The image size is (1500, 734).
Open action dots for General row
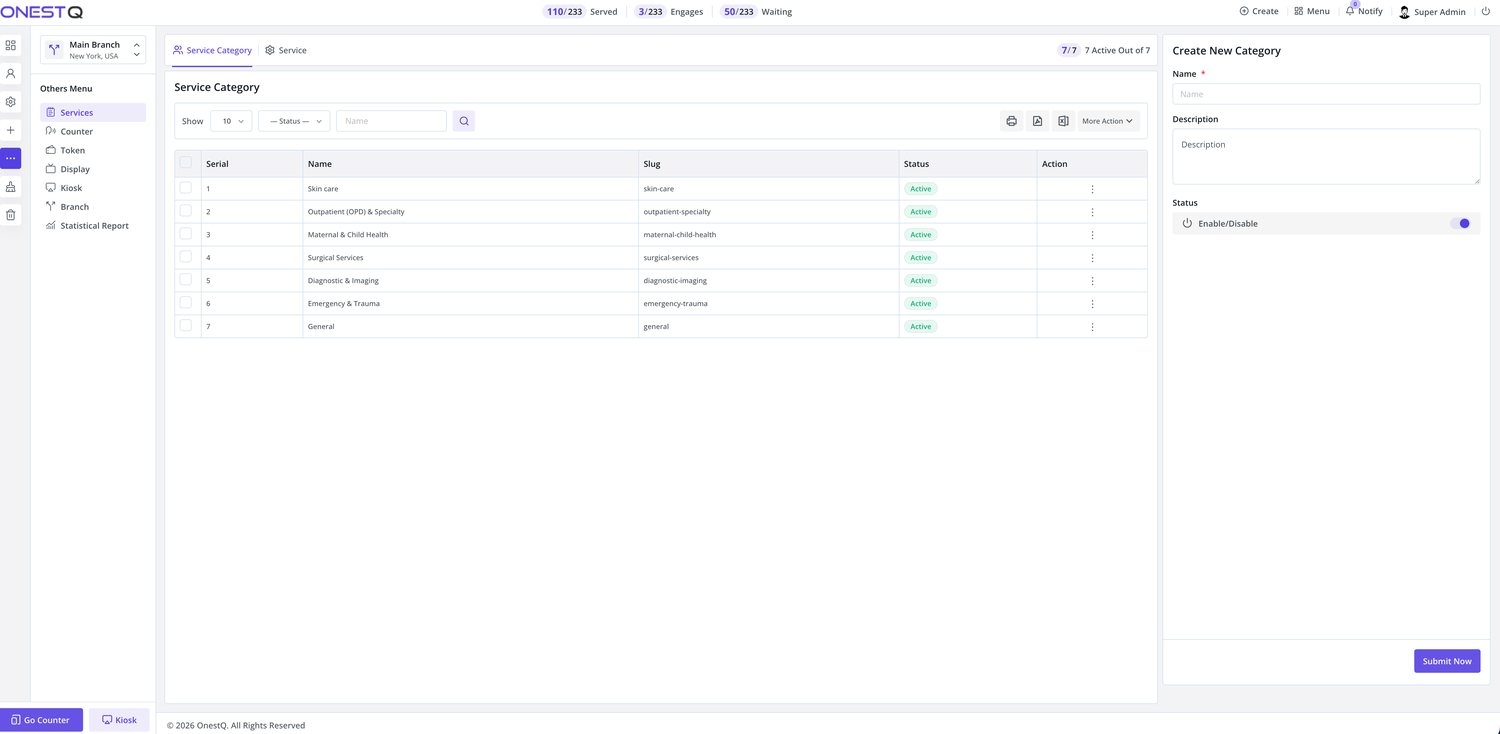(x=1092, y=327)
